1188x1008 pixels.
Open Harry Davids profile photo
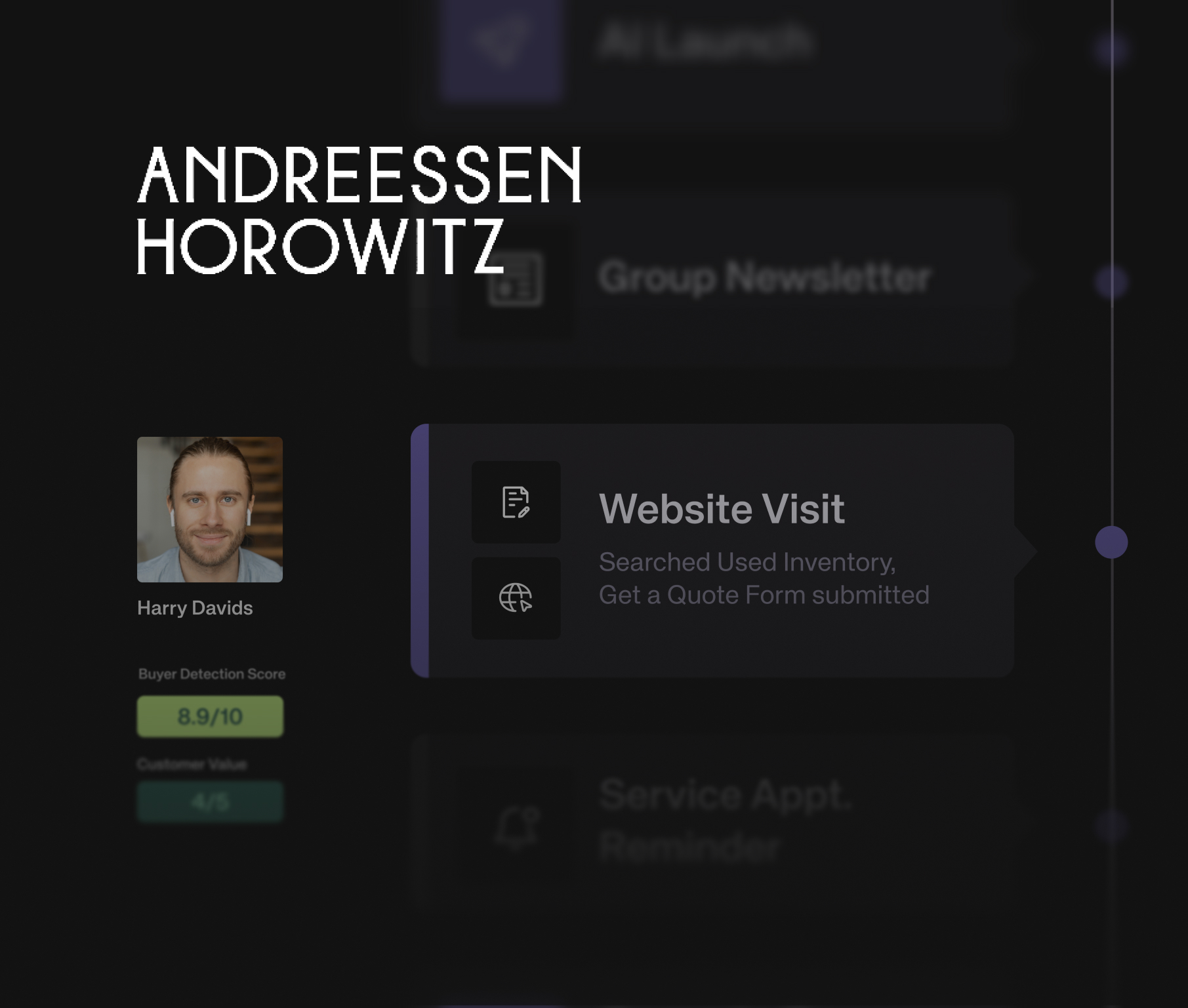point(210,510)
